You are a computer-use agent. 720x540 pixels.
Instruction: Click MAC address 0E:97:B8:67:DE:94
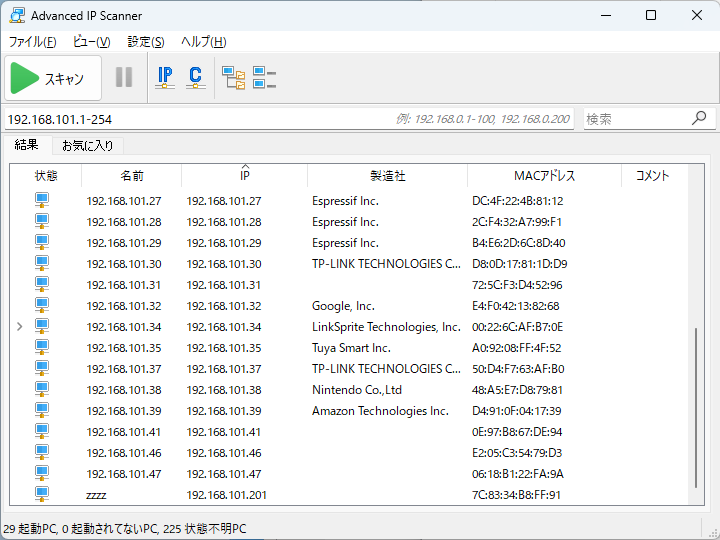click(517, 432)
